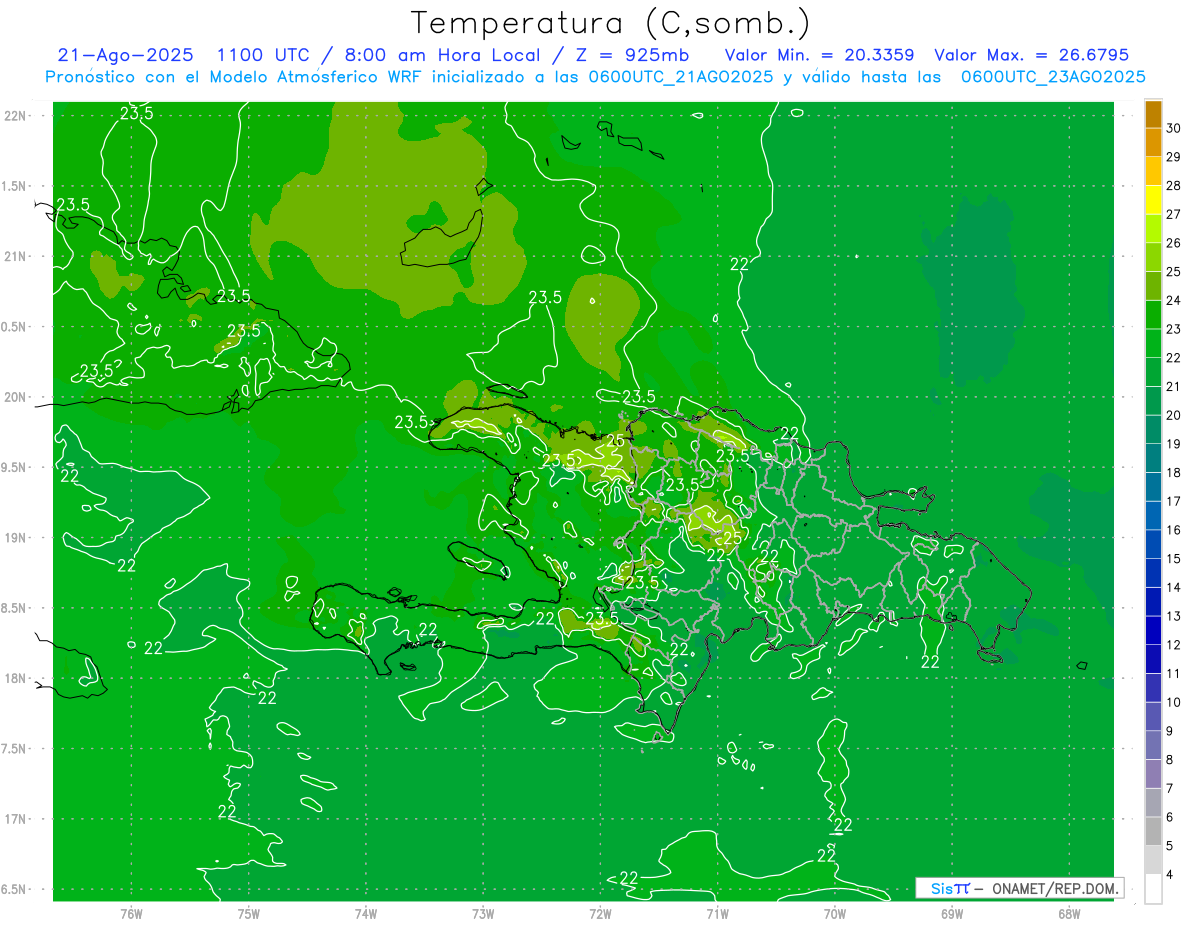Click the "68W" longitude axis label

tap(1069, 914)
